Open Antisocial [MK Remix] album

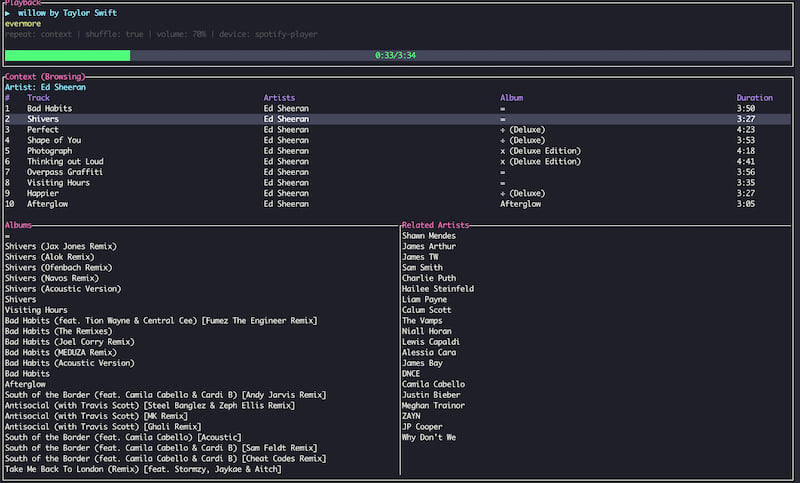(x=96, y=416)
